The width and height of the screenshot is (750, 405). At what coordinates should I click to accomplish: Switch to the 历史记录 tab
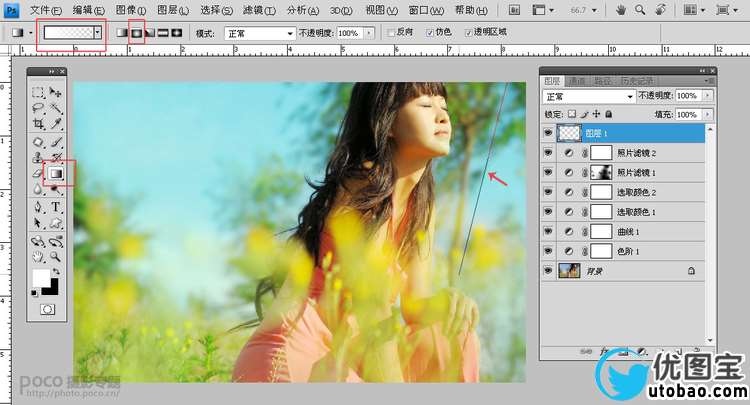[x=637, y=81]
